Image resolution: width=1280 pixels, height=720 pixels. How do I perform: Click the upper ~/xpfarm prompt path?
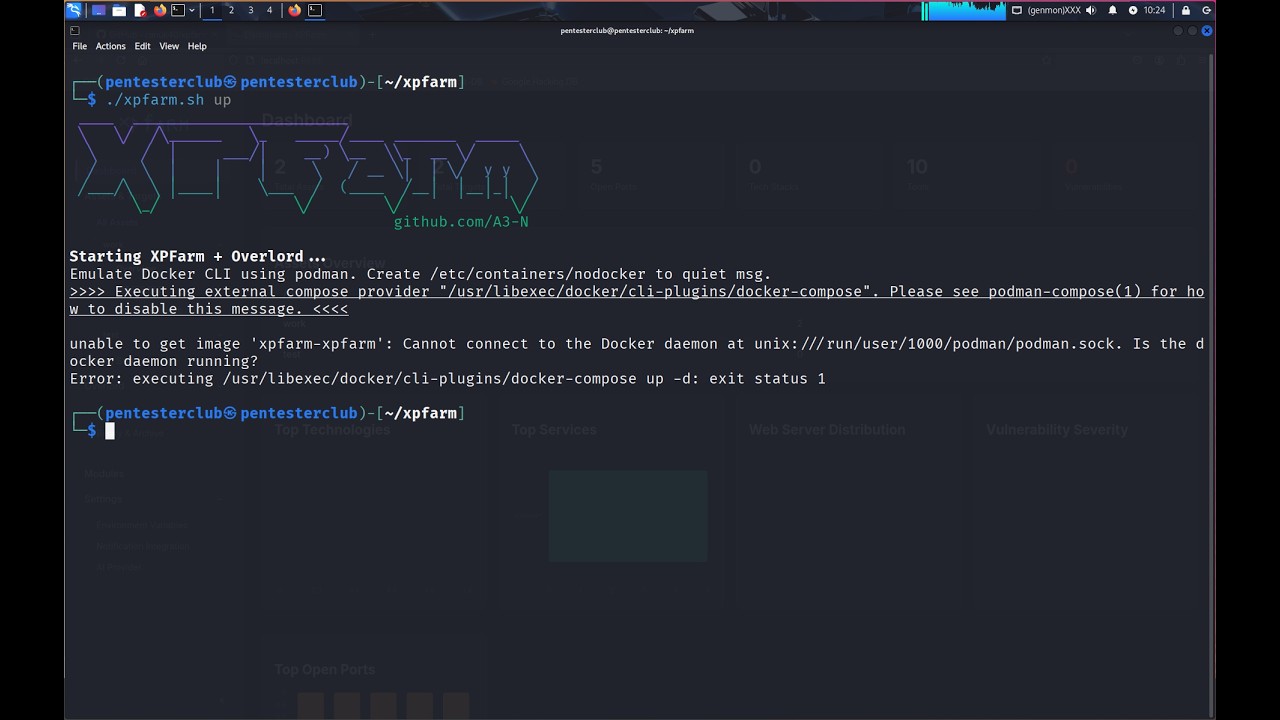click(x=420, y=82)
